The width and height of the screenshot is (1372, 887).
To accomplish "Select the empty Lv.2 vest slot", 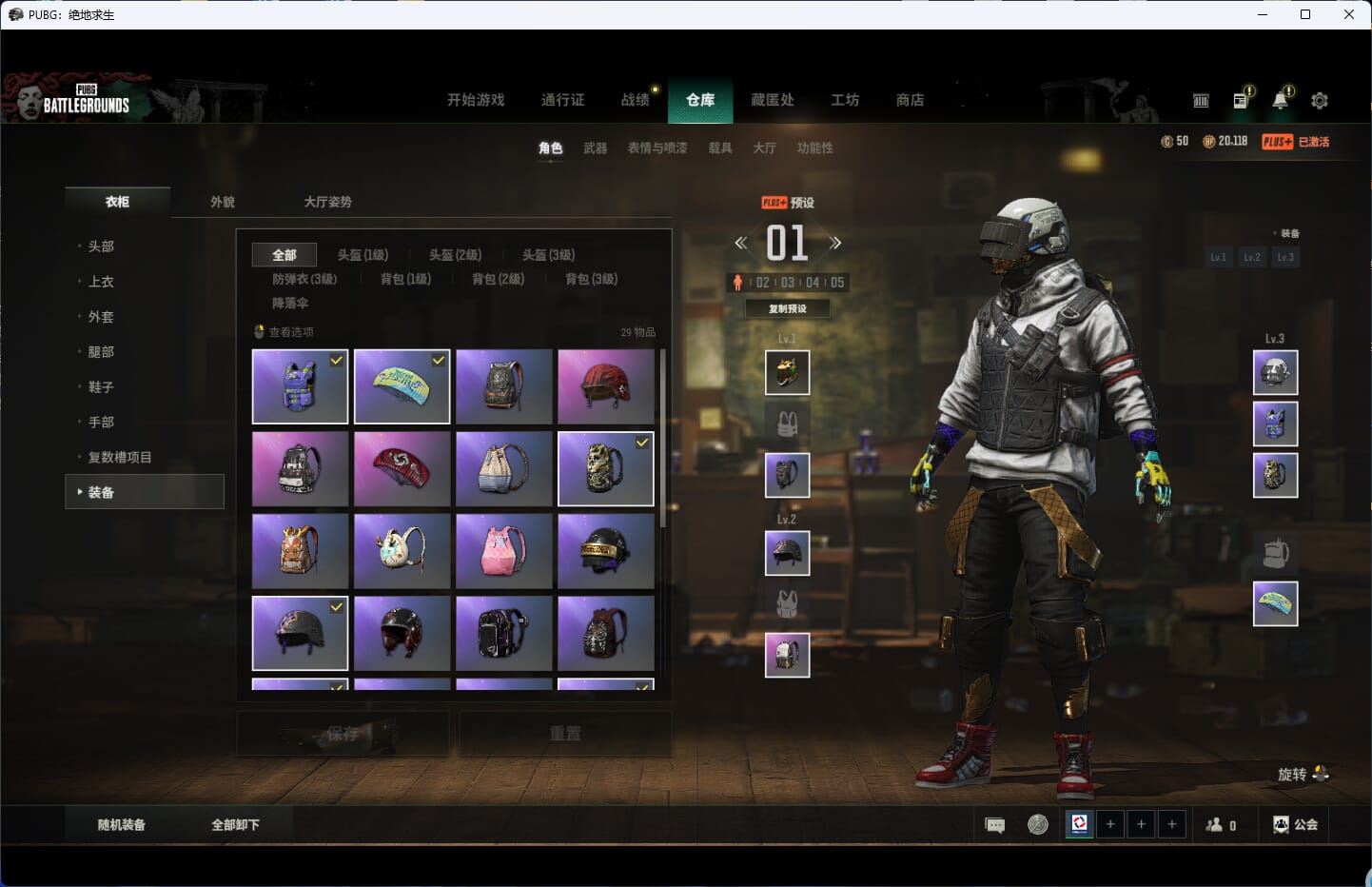I will [x=788, y=603].
